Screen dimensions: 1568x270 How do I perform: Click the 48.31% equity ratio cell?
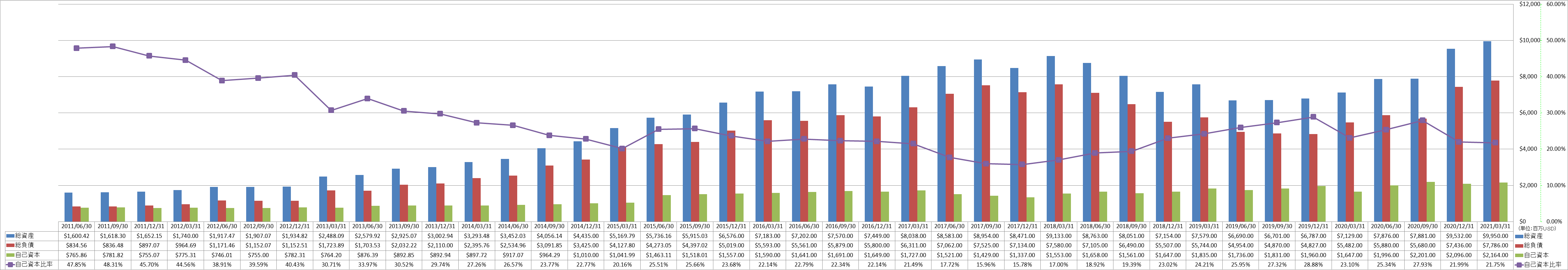point(113,265)
